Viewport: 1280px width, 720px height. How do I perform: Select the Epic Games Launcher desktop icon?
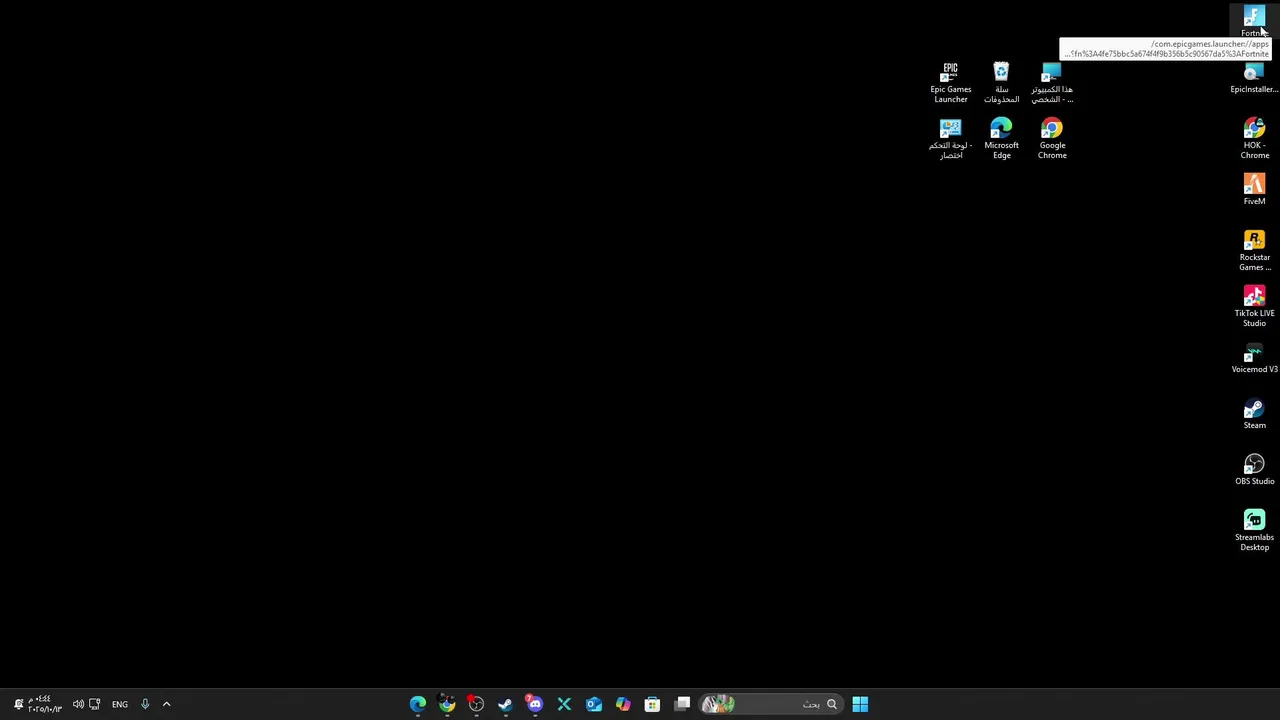click(950, 83)
